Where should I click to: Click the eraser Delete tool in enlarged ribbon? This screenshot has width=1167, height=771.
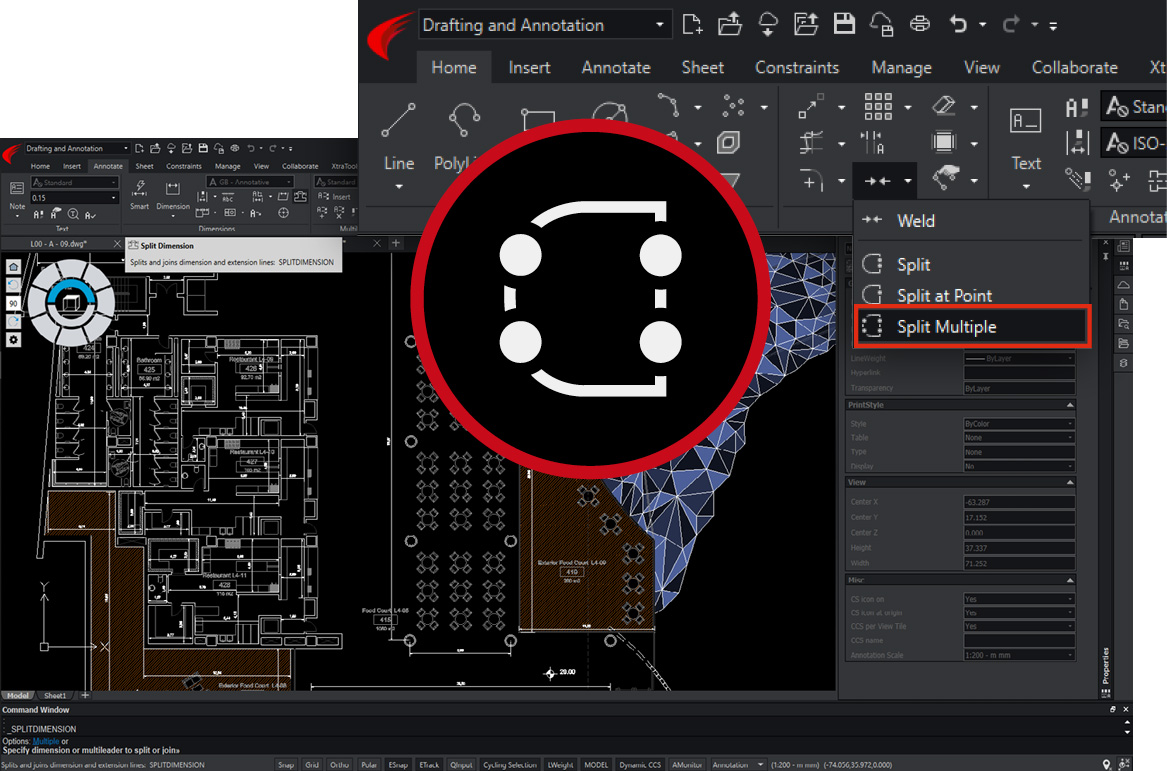pos(944,106)
